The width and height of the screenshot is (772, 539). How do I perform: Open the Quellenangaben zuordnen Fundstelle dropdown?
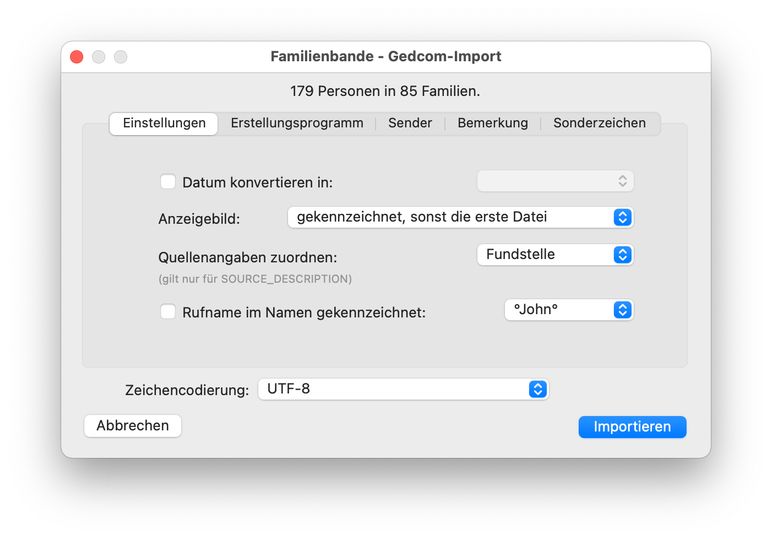point(555,255)
